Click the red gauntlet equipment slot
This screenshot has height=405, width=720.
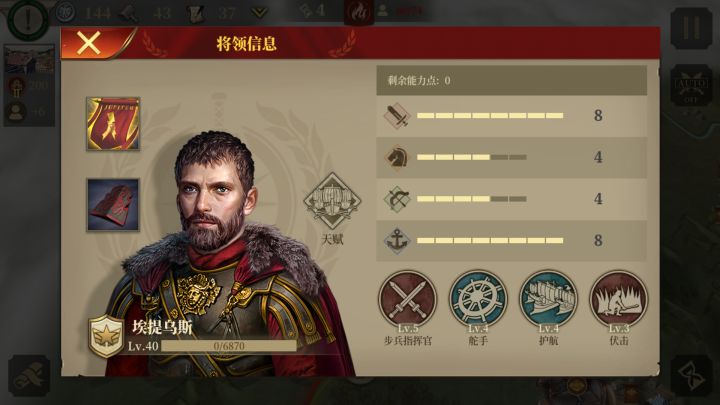113,205
